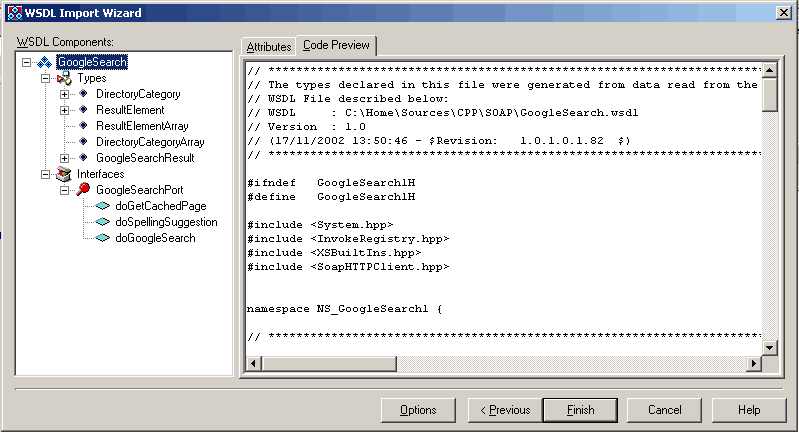Collapse the GoogleSearchPort node
The image size is (799, 432).
[x=64, y=190]
